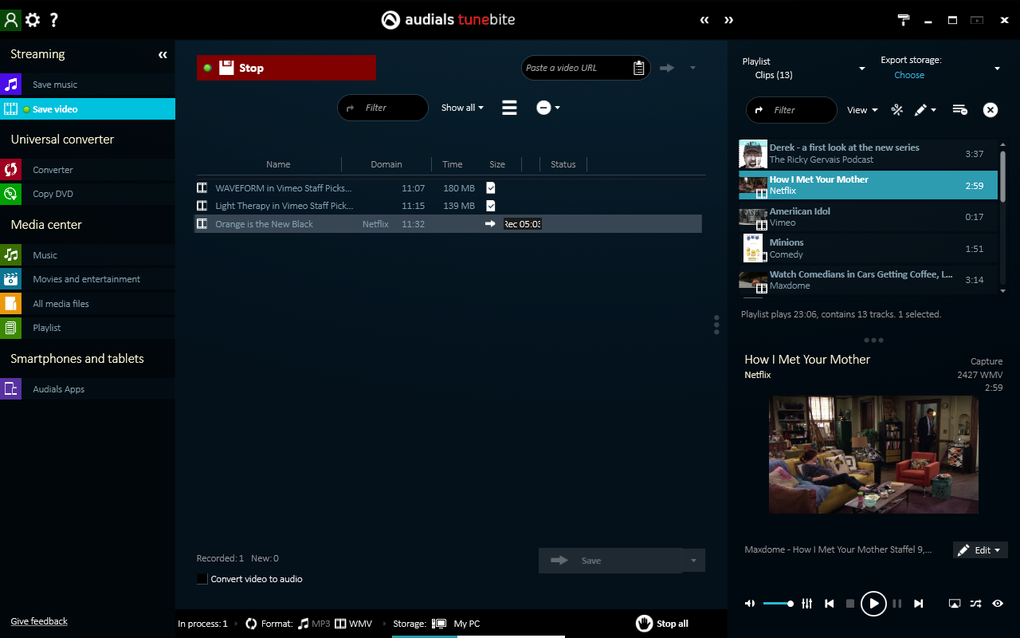This screenshot has width=1020, height=638.
Task: Select MP3 format in status bar
Action: click(314, 624)
